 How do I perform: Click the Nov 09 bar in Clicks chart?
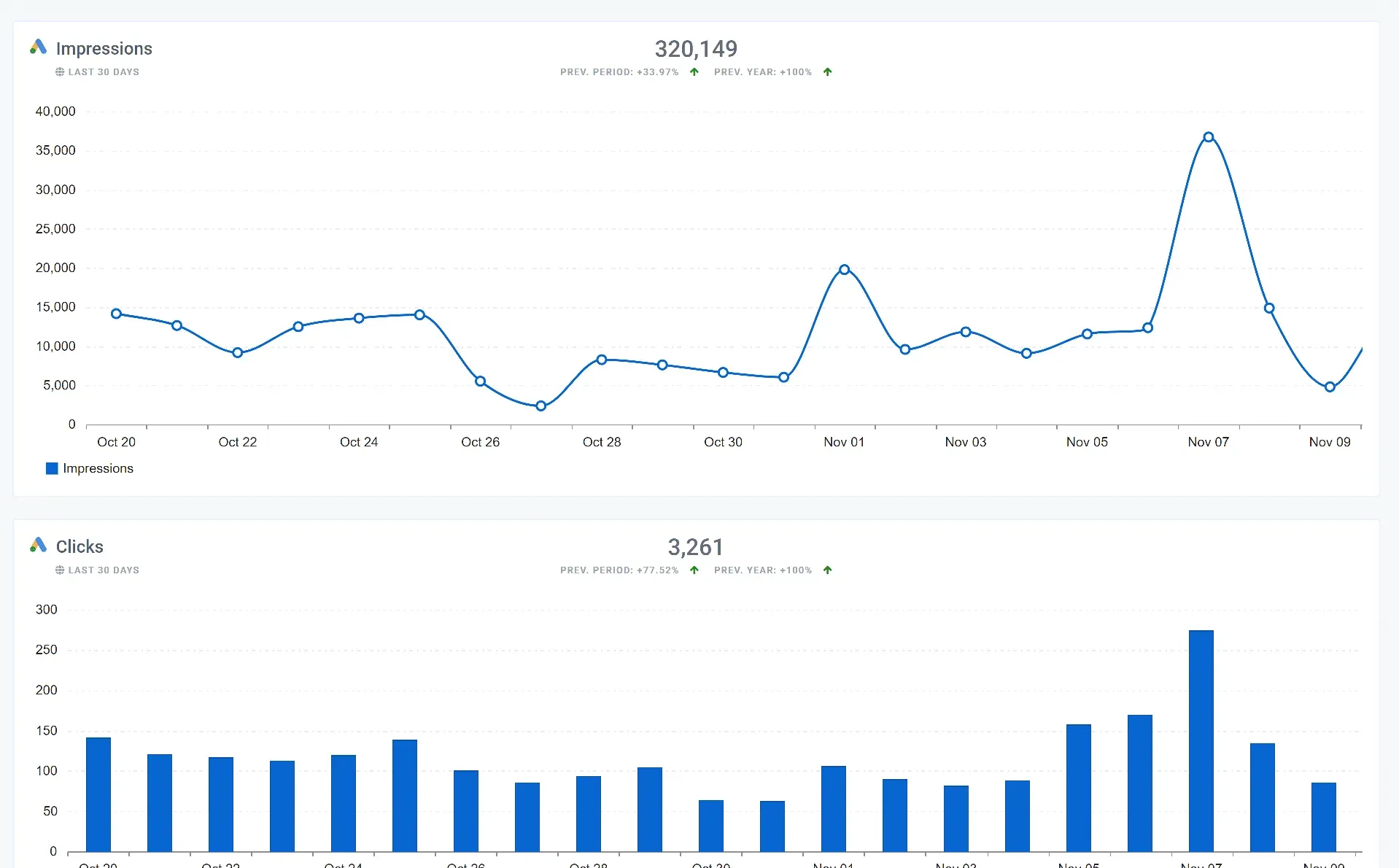tap(1324, 817)
